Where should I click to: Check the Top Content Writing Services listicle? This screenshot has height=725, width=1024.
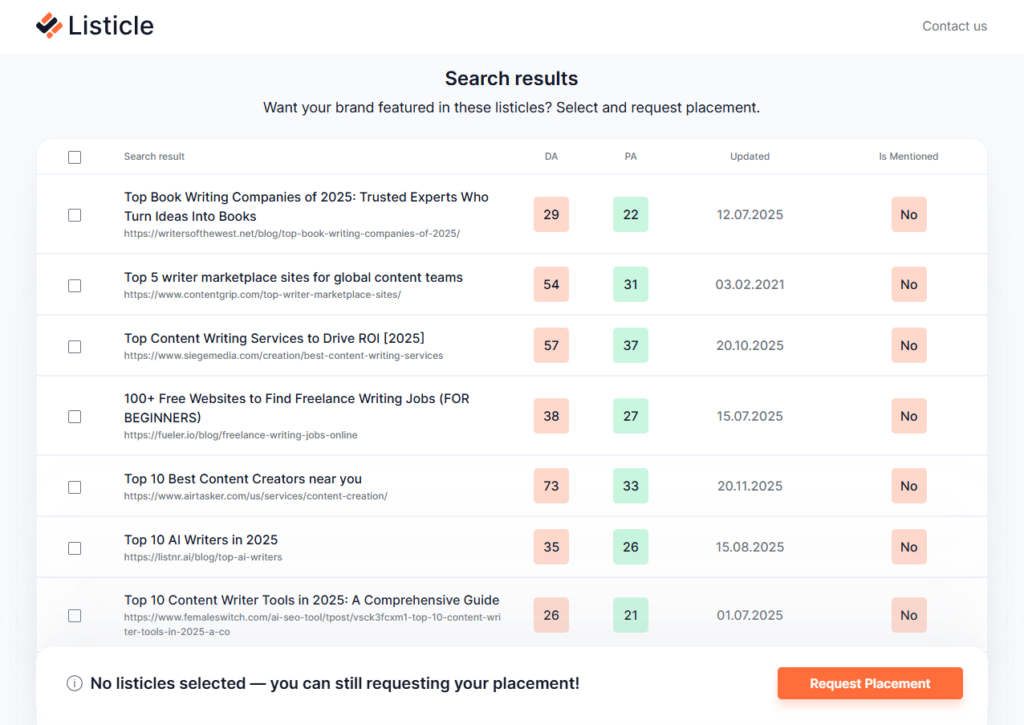tap(74, 345)
